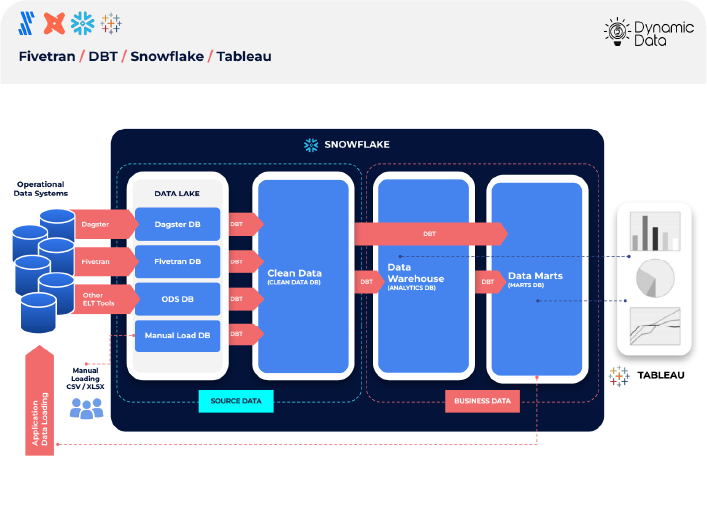Select the bar chart icon in the Tableau panel

654,231
